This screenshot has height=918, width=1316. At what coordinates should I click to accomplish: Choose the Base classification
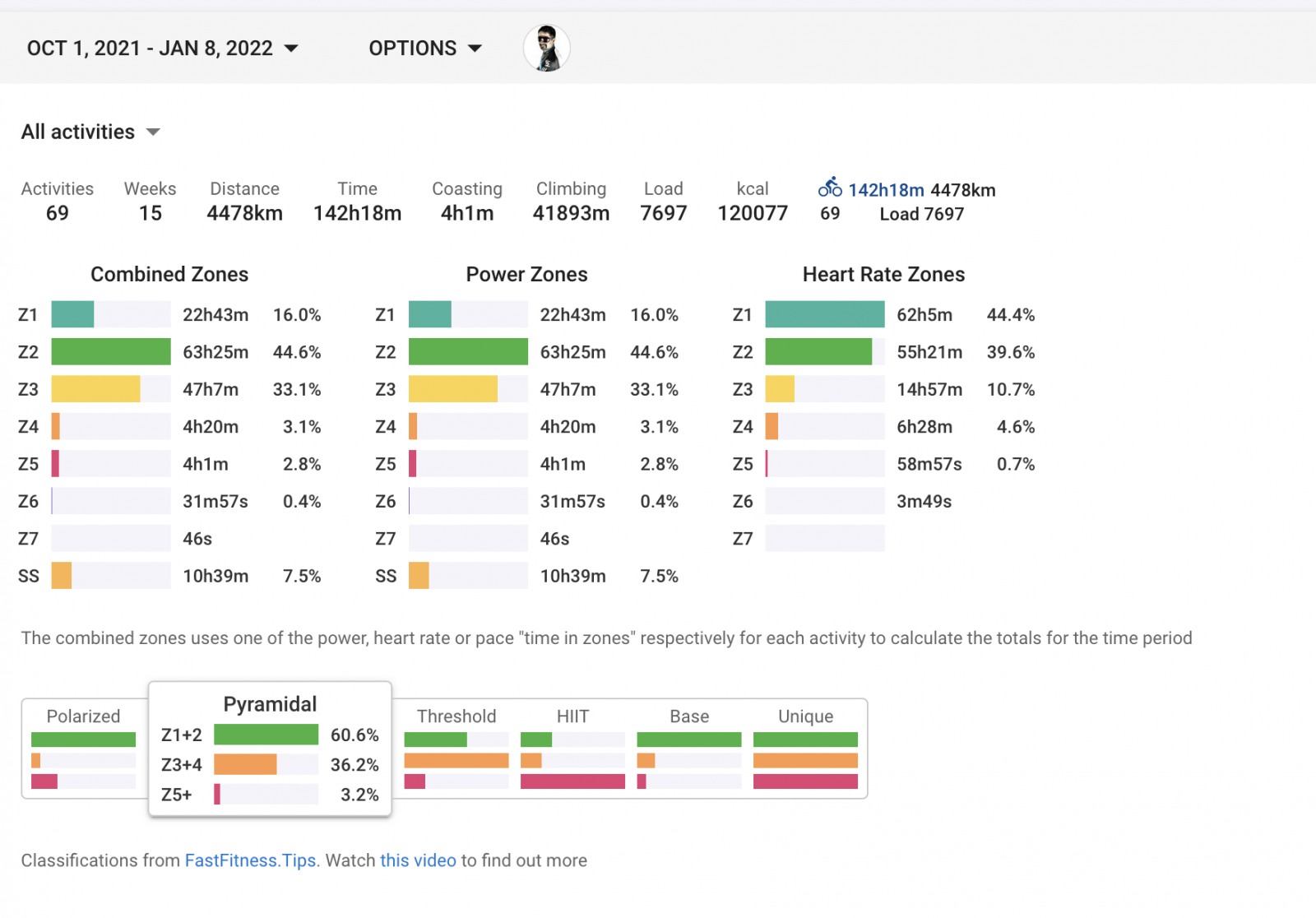(x=689, y=747)
